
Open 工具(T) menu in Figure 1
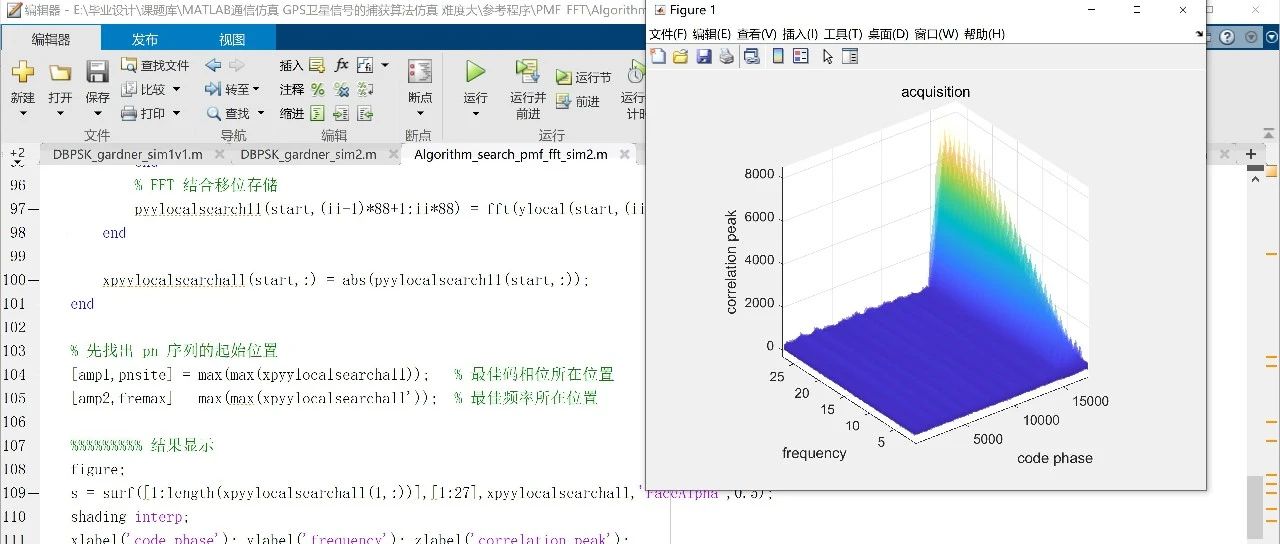(843, 34)
